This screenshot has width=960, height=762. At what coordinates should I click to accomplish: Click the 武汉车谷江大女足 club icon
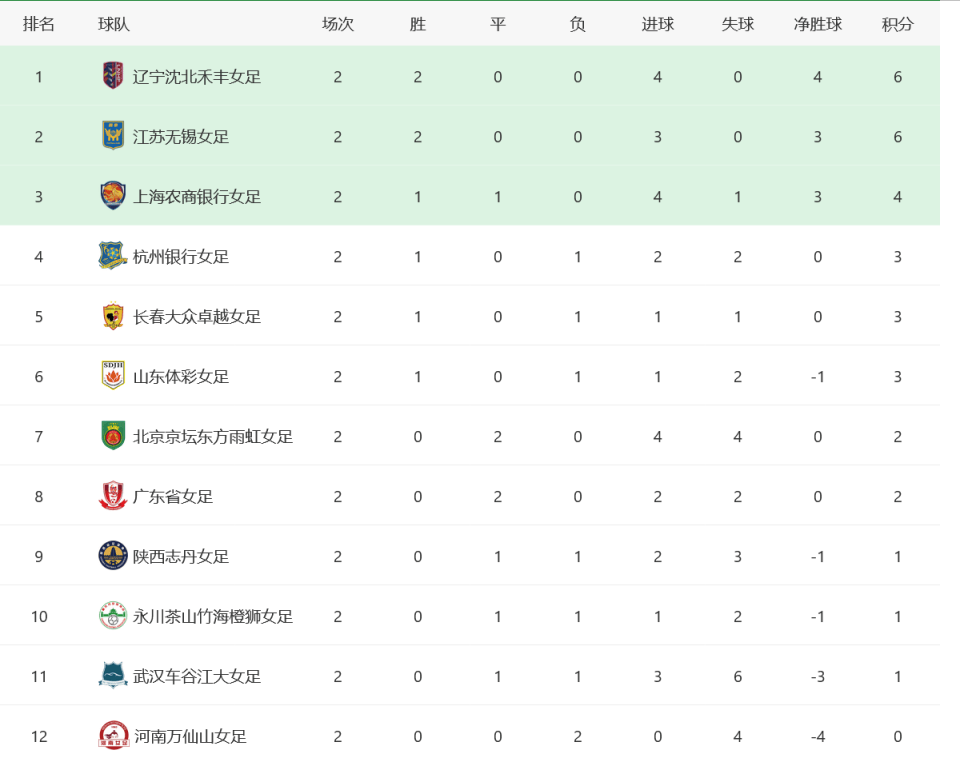113,676
